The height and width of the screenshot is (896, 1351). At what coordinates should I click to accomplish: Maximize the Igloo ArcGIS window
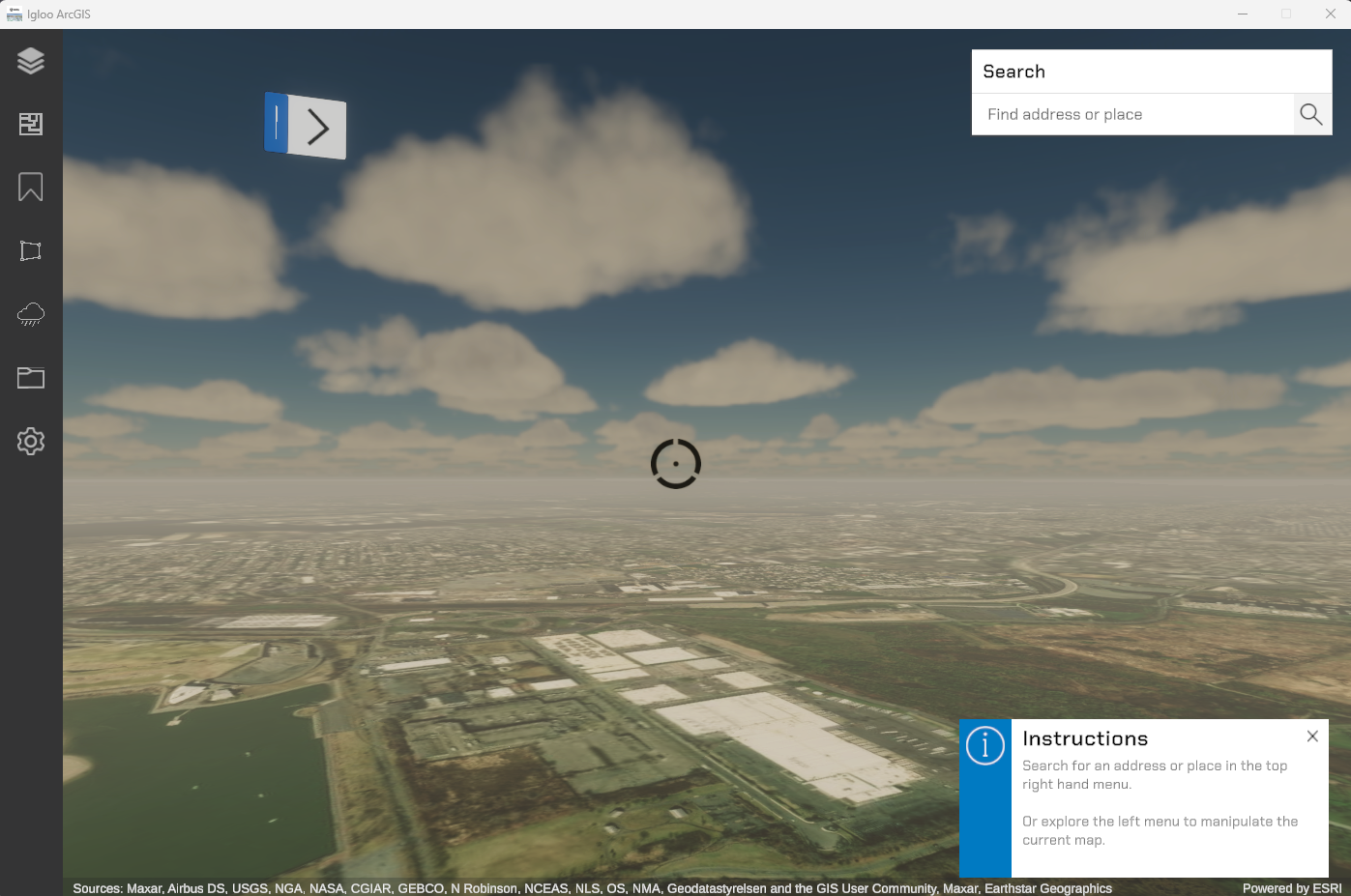[x=1286, y=14]
